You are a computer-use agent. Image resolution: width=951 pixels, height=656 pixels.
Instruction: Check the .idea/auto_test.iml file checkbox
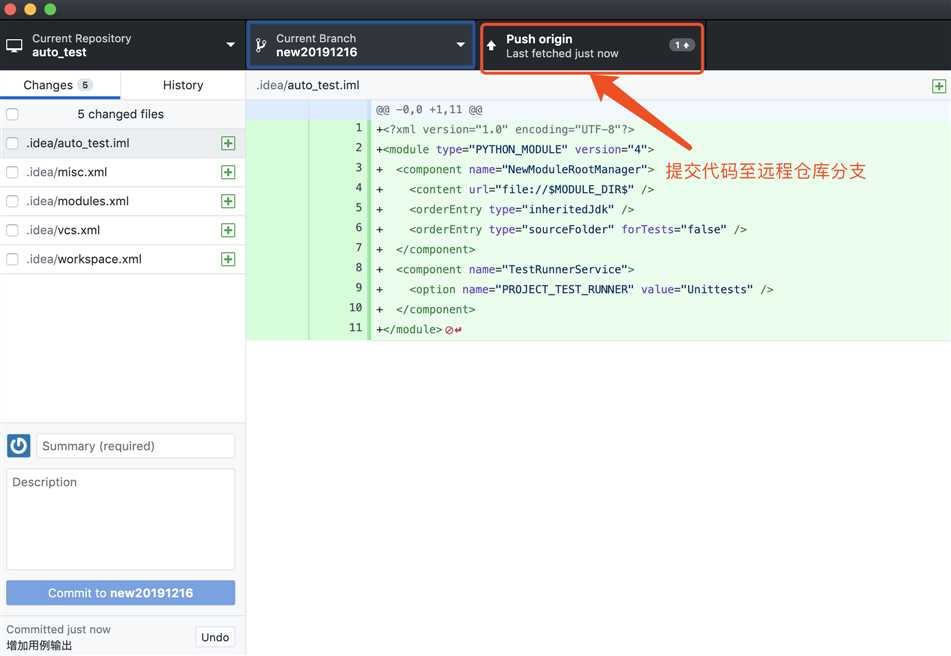(12, 143)
